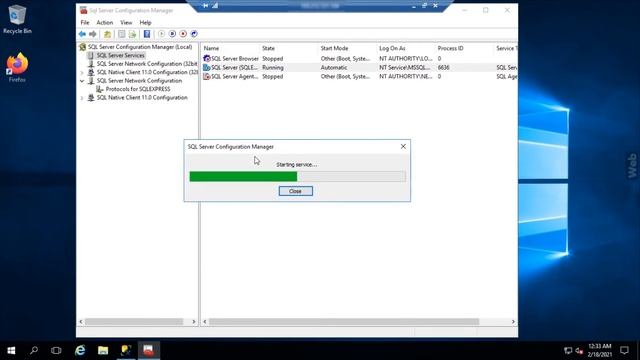Screen dimensions: 640x360
Task: Expand the last SQL Native Client 11.0 Configuration
Action: pyautogui.click(x=82, y=98)
